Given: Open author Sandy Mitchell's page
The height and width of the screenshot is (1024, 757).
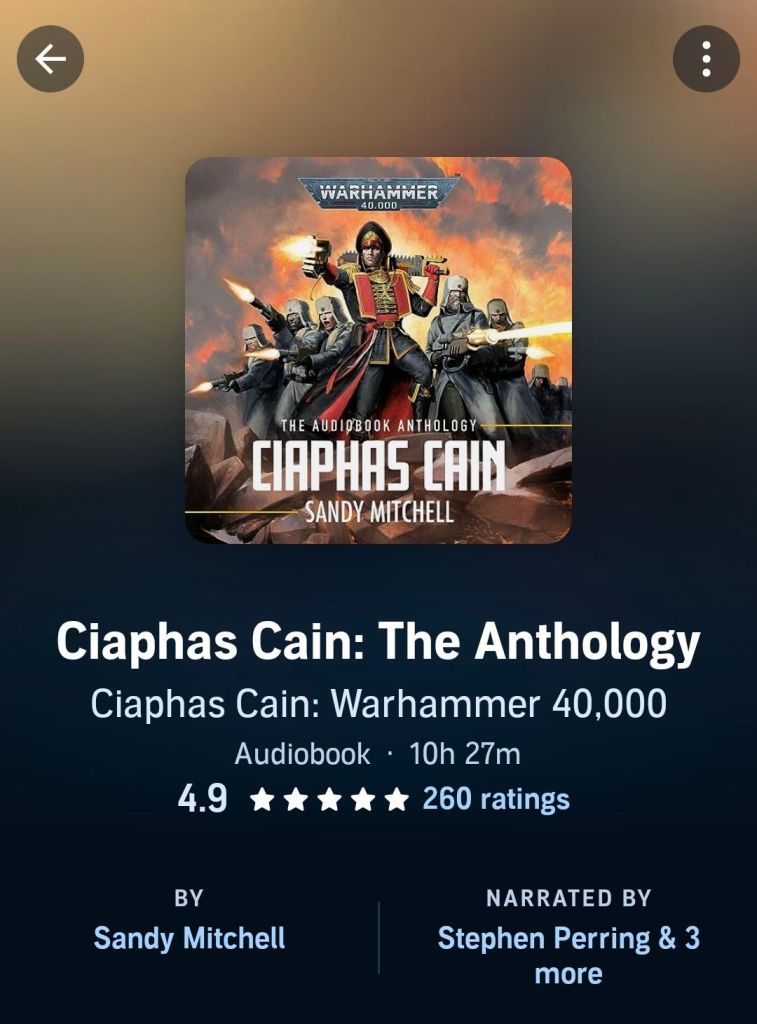Looking at the screenshot, I should [189, 938].
